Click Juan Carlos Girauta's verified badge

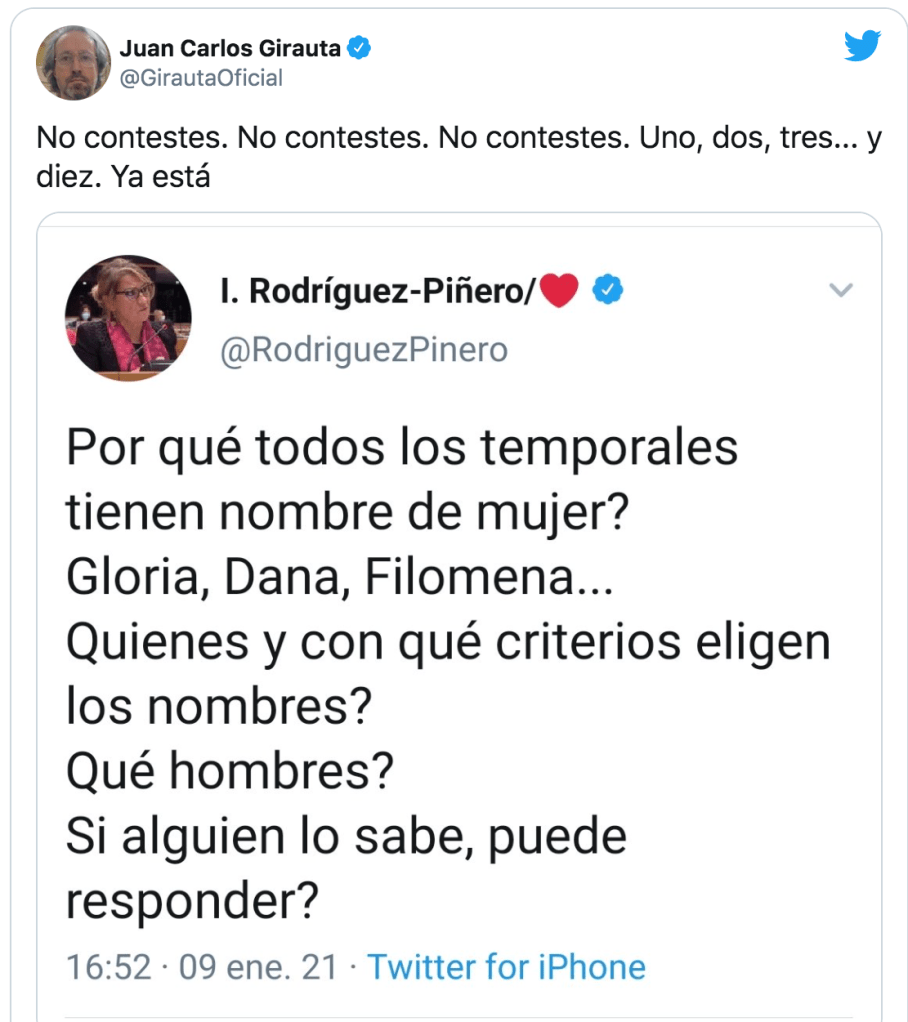click(360, 47)
